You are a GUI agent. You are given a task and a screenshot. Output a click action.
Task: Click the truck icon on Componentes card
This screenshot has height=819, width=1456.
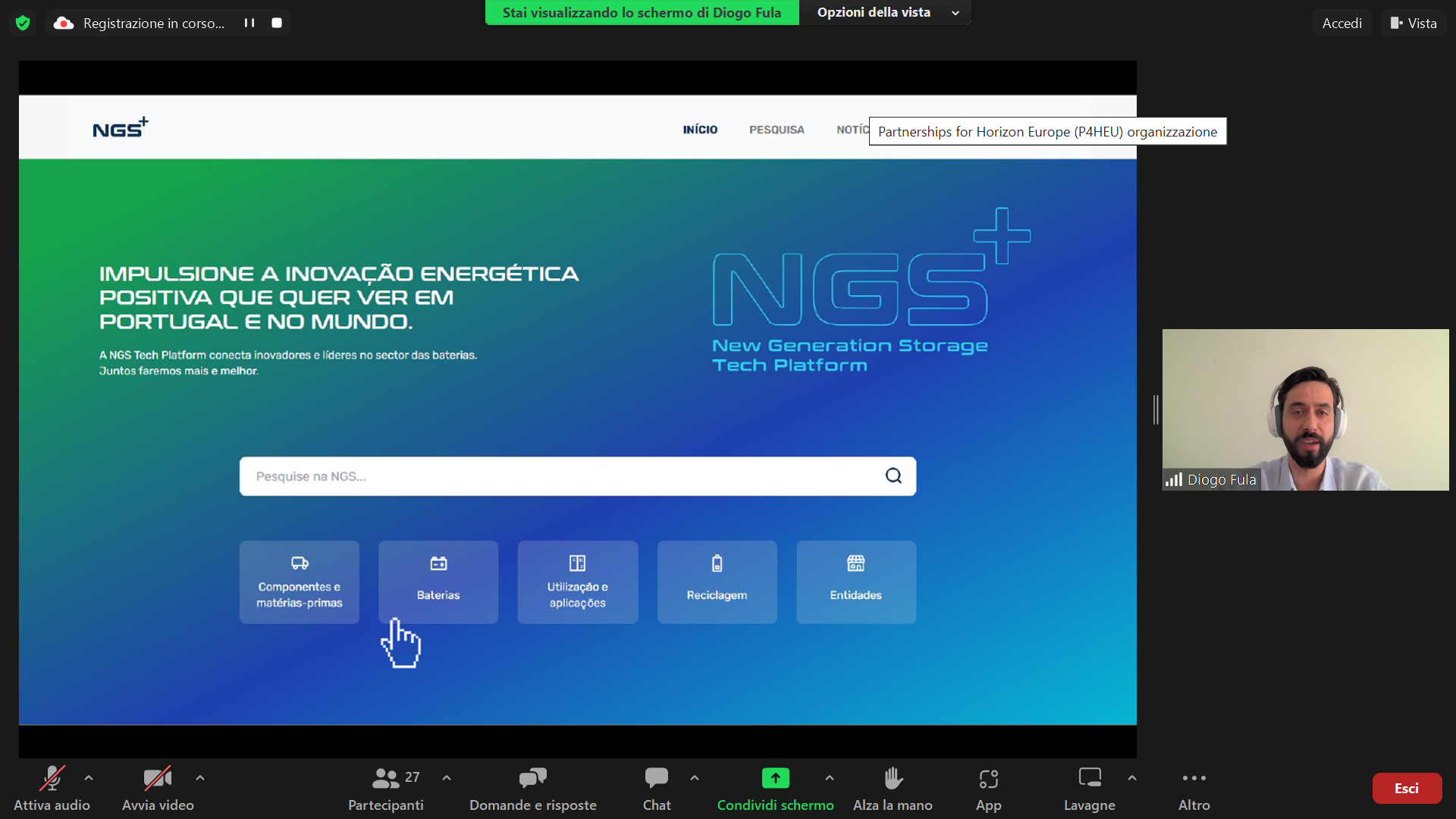(300, 563)
